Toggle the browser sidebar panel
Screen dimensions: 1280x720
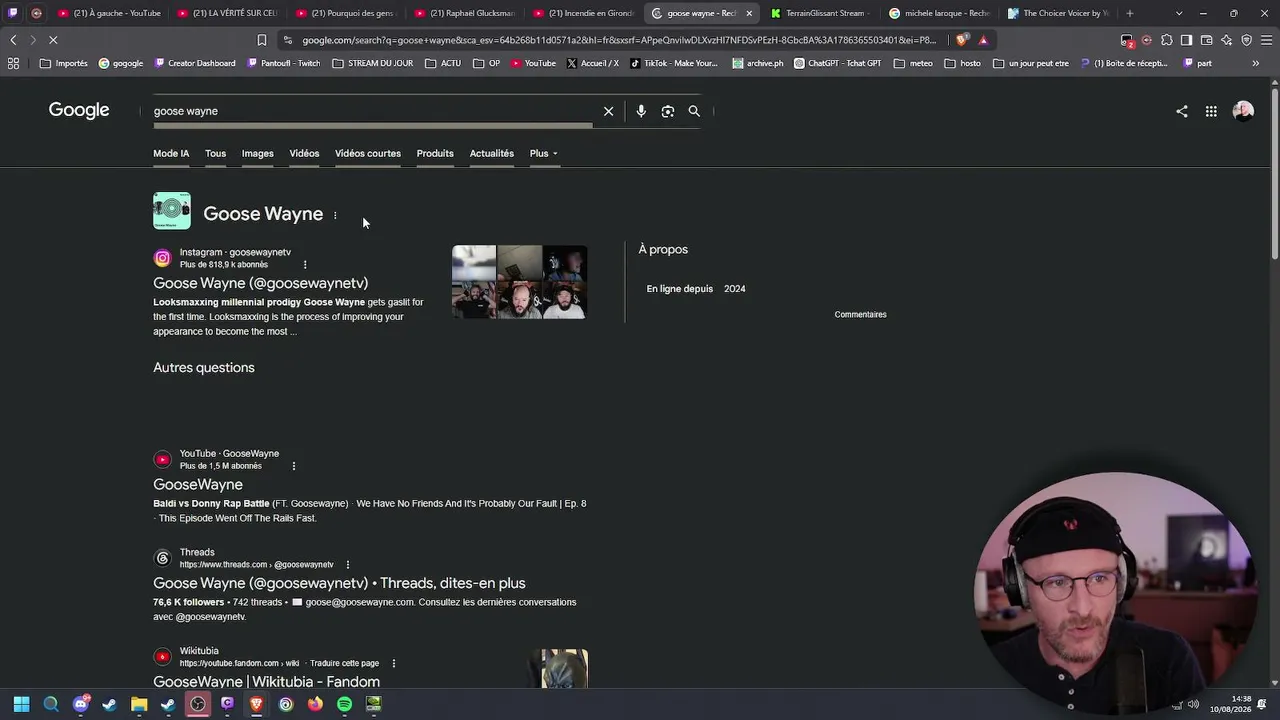(x=1186, y=40)
